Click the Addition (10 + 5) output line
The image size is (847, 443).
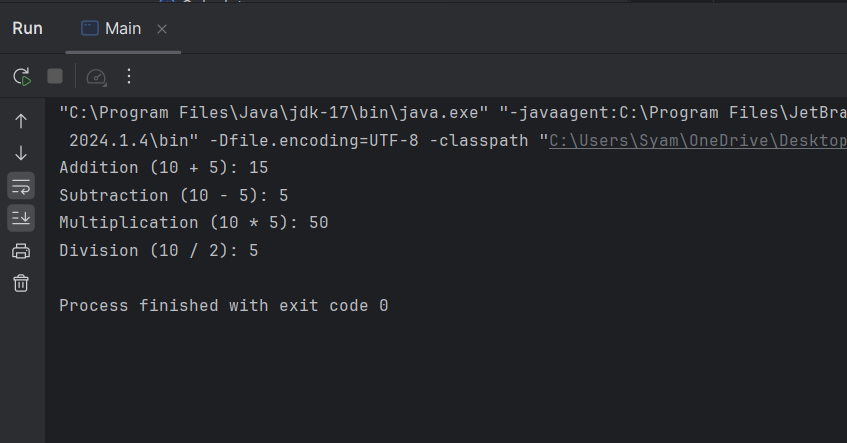[x=164, y=167]
